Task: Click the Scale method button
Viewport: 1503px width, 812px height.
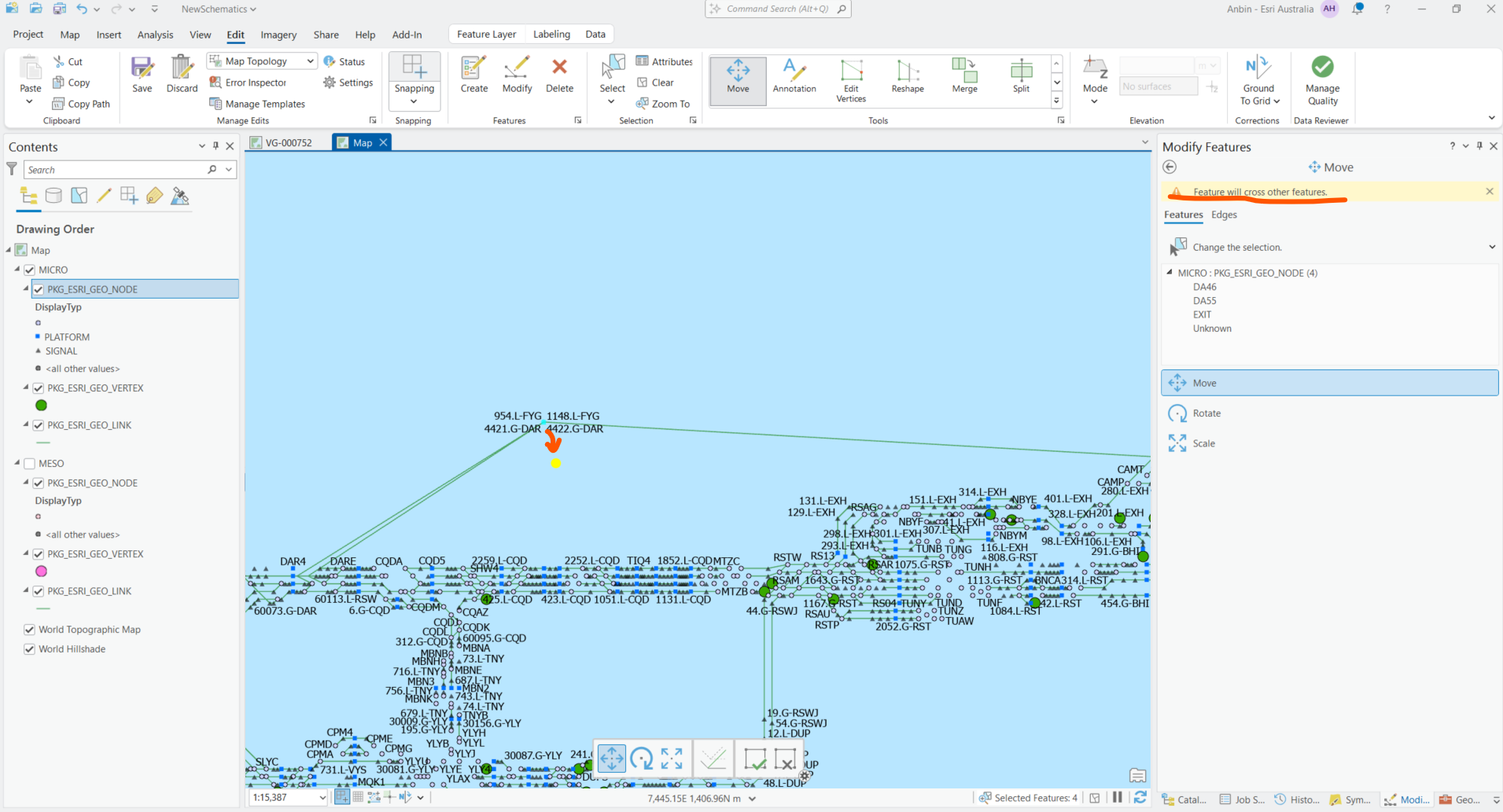Action: (1329, 443)
